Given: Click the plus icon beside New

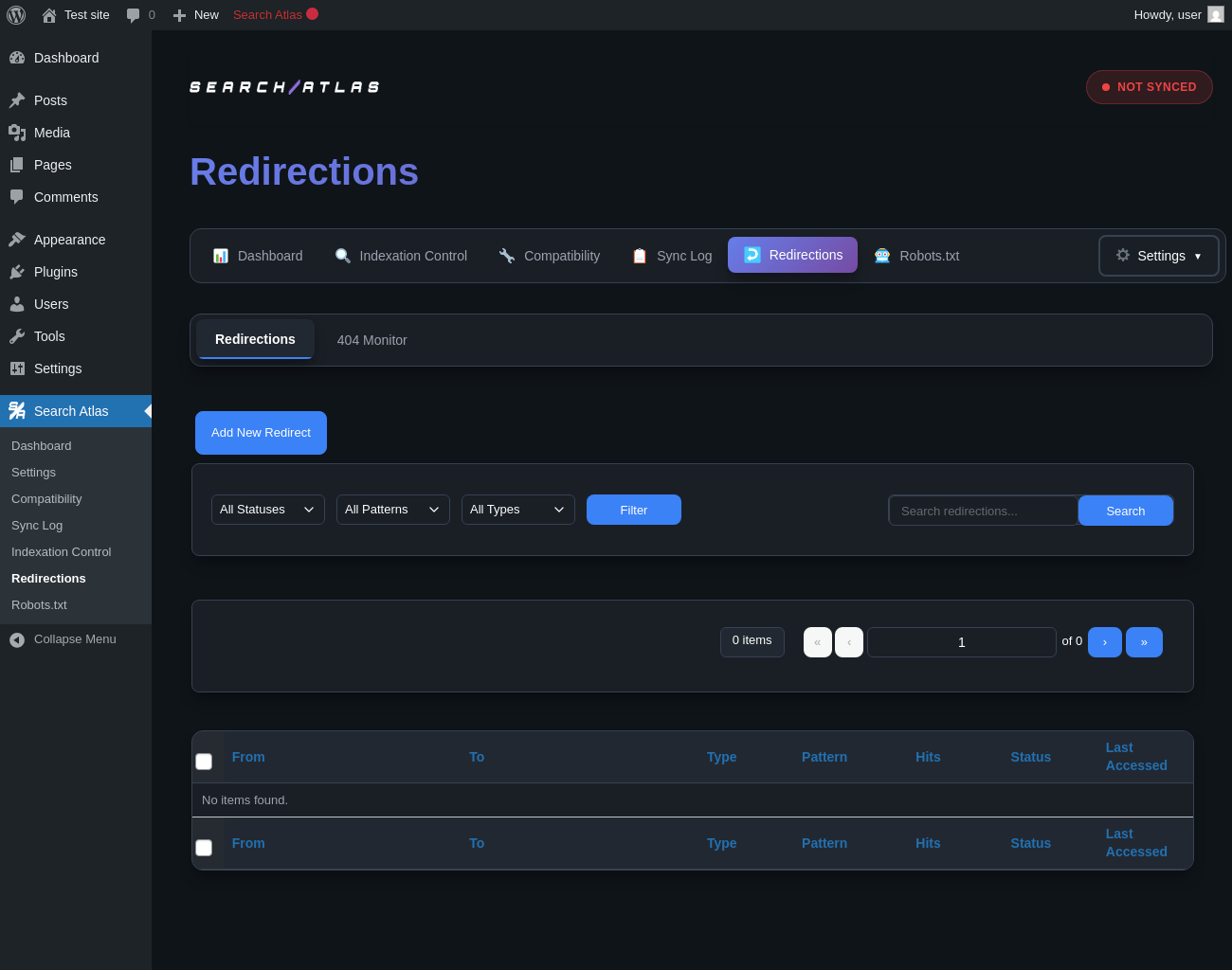Looking at the screenshot, I should pyautogui.click(x=179, y=15).
